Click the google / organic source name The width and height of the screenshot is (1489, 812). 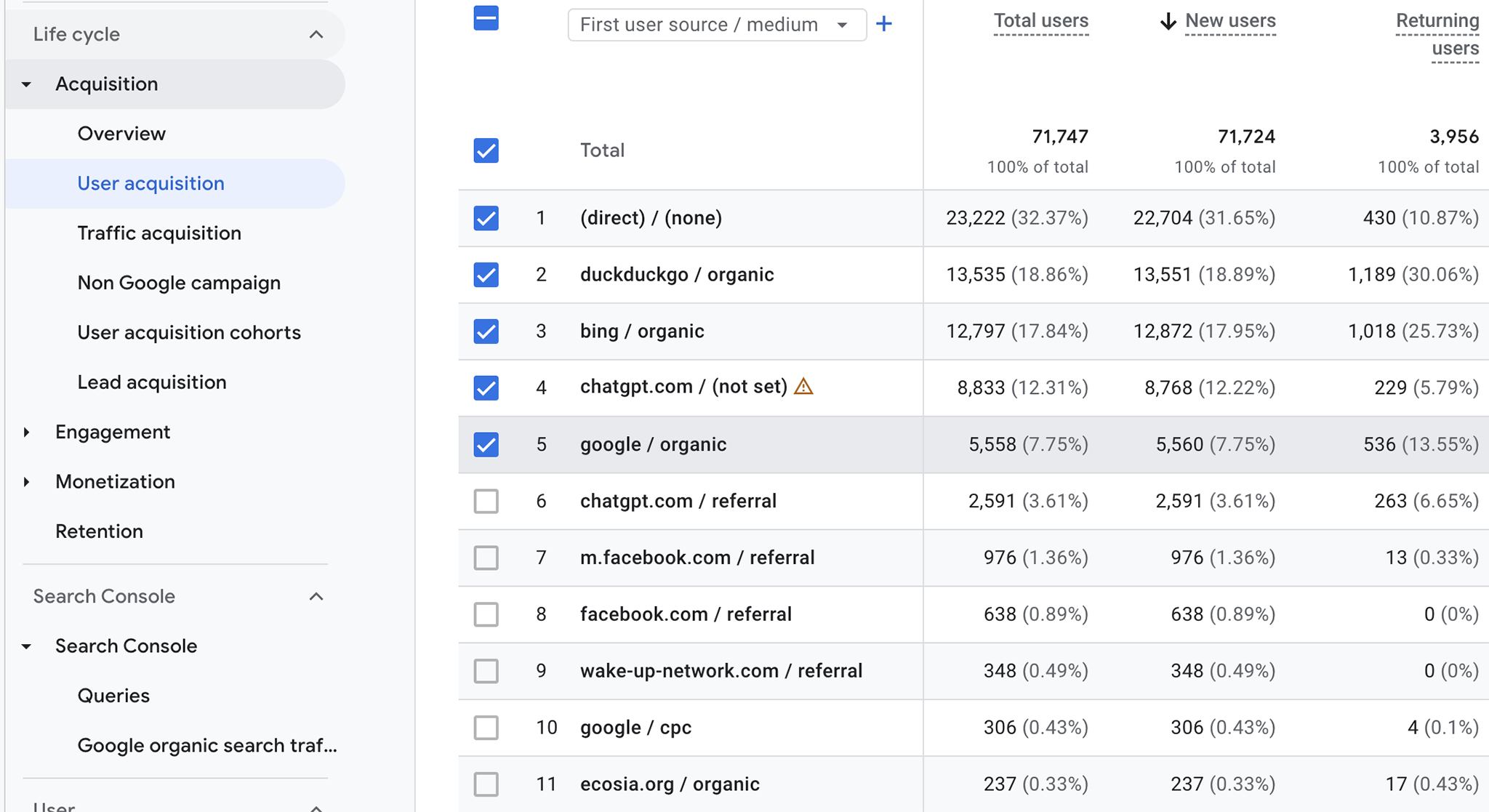[x=653, y=445]
